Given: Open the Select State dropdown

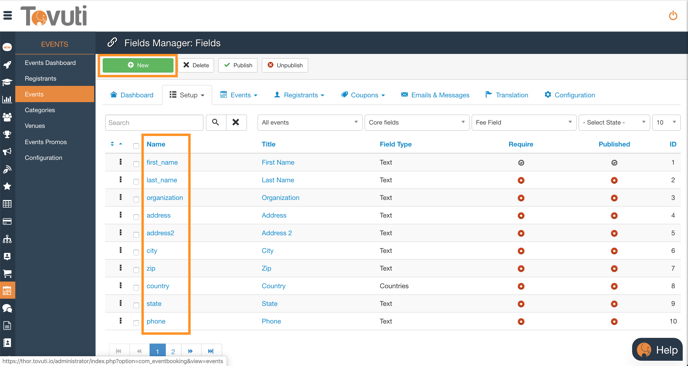Looking at the screenshot, I should (x=614, y=122).
